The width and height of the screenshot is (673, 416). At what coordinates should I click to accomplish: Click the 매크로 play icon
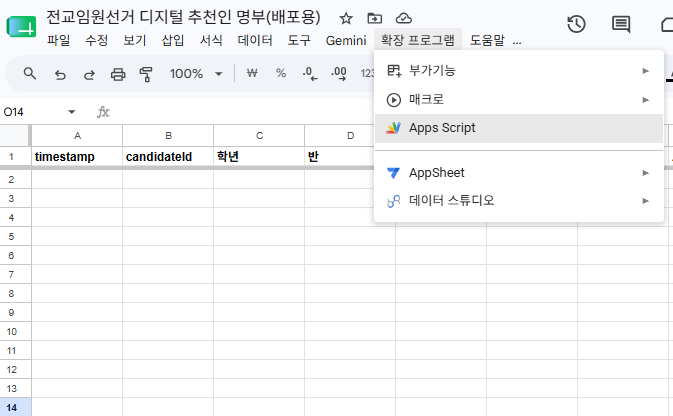coord(394,100)
